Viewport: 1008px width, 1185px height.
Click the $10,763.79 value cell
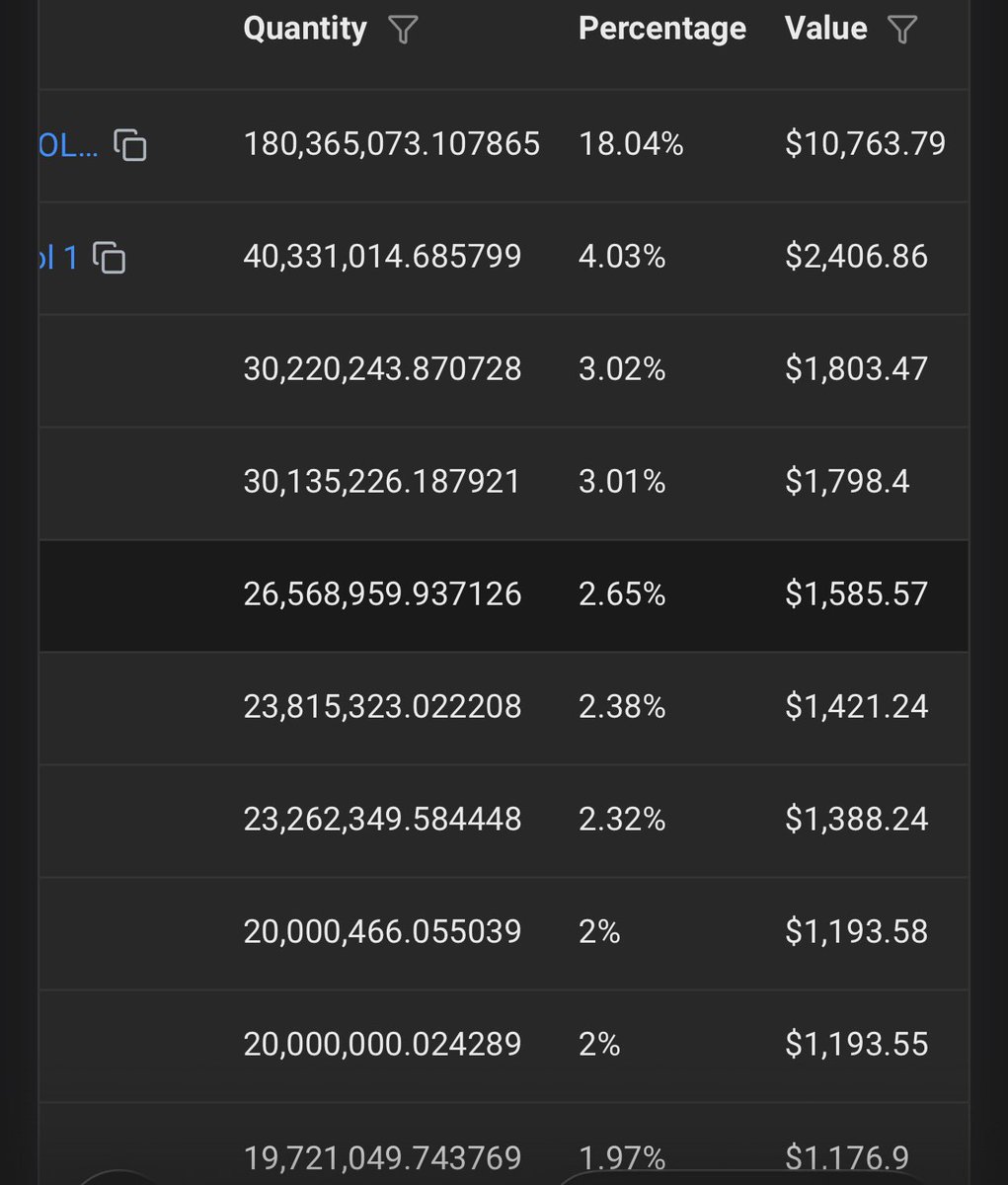pos(865,144)
